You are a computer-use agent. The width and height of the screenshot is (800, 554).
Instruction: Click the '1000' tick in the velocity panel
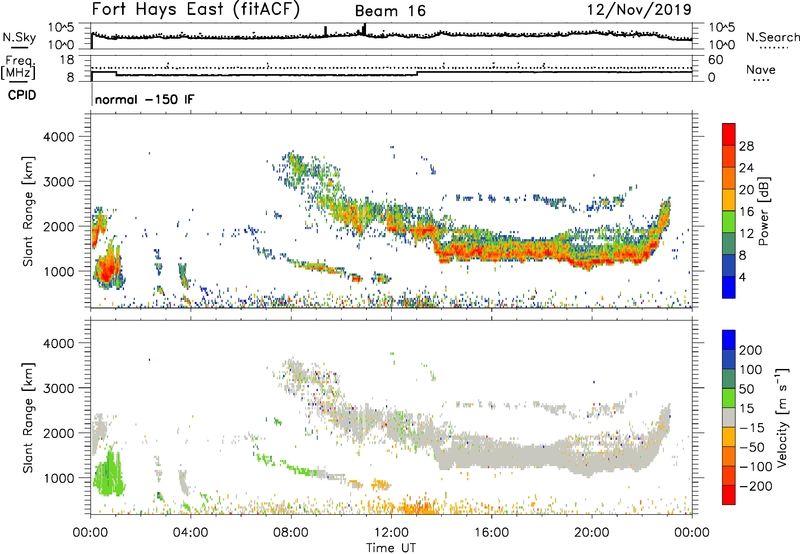pos(58,478)
